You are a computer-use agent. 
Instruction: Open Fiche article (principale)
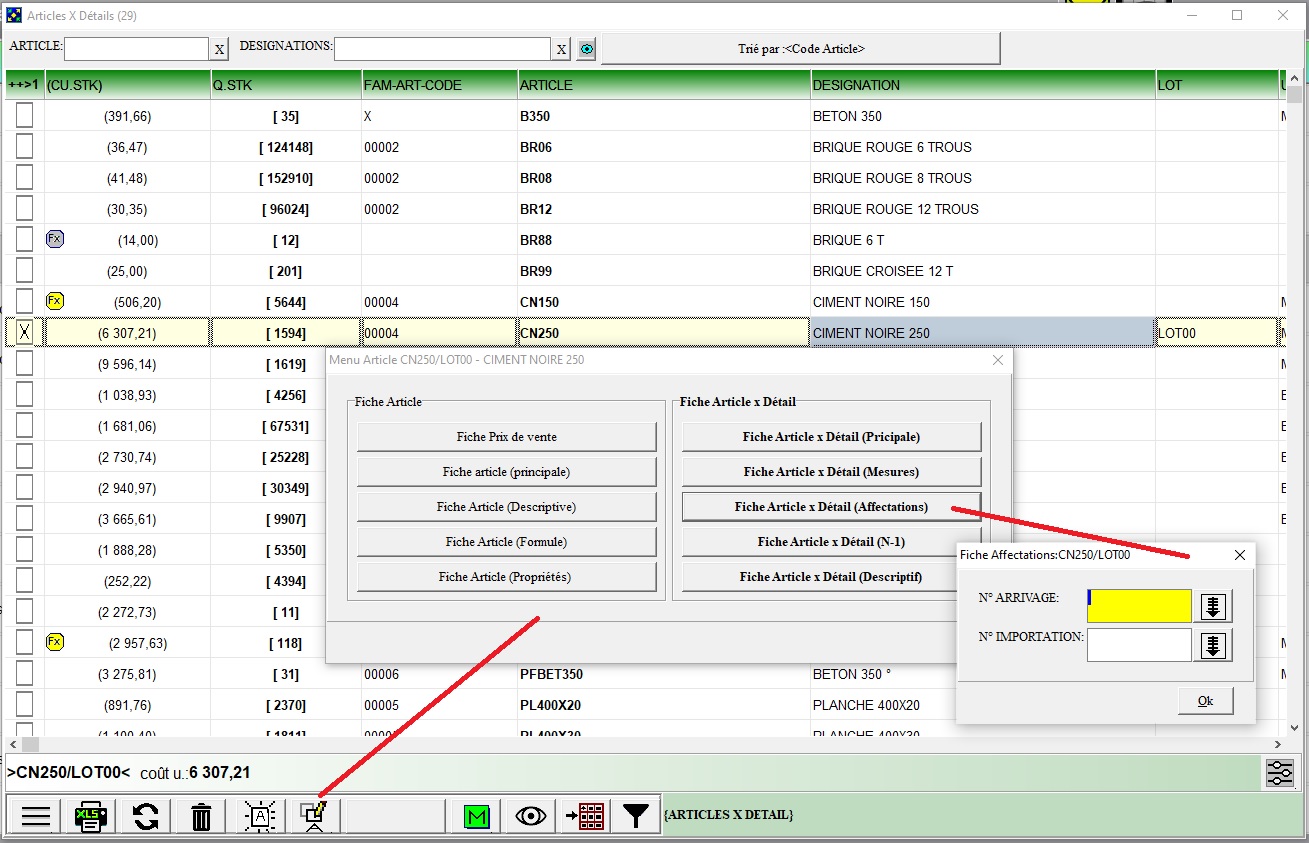(x=506, y=472)
